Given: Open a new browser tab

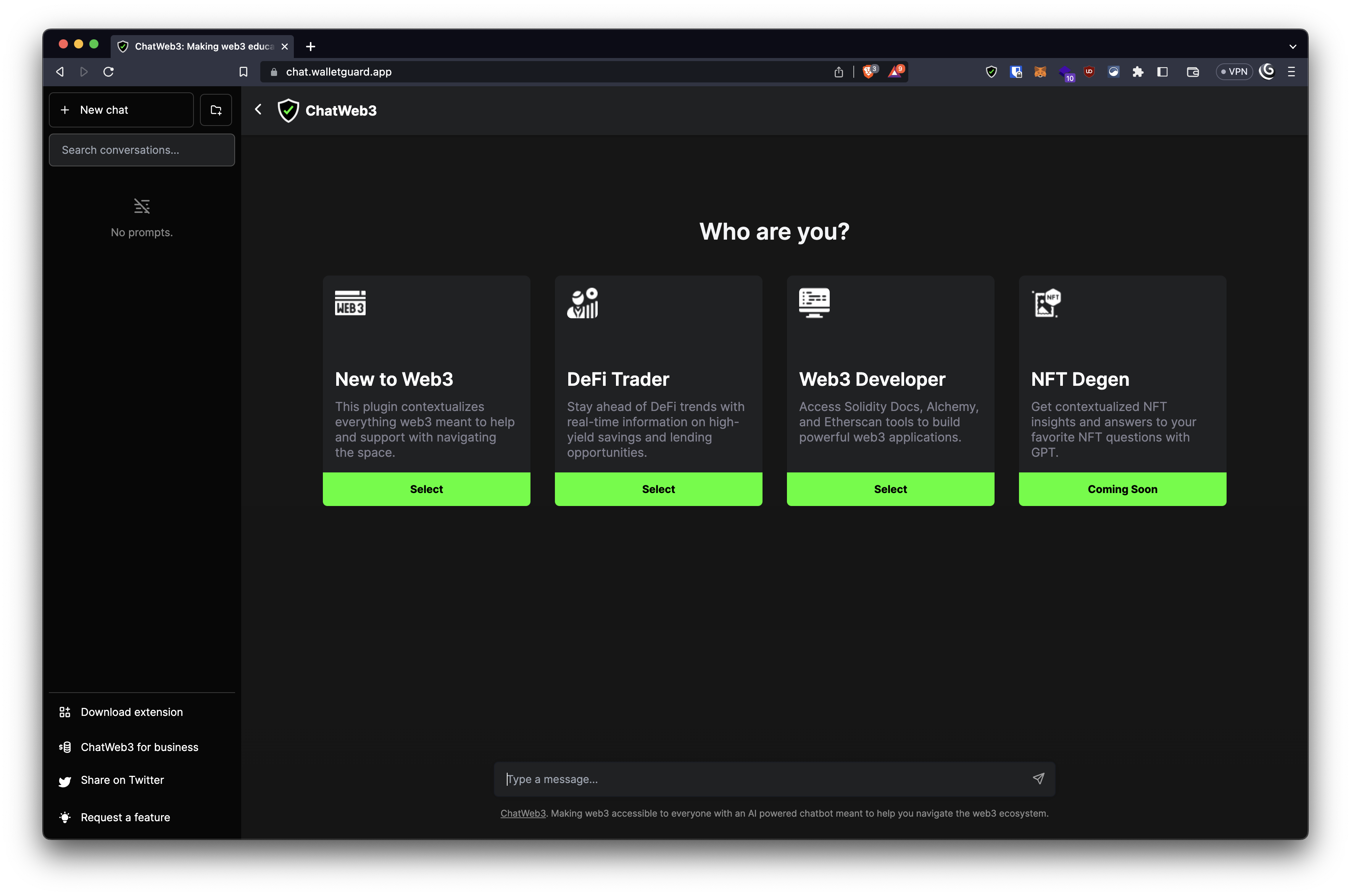Looking at the screenshot, I should tap(310, 46).
